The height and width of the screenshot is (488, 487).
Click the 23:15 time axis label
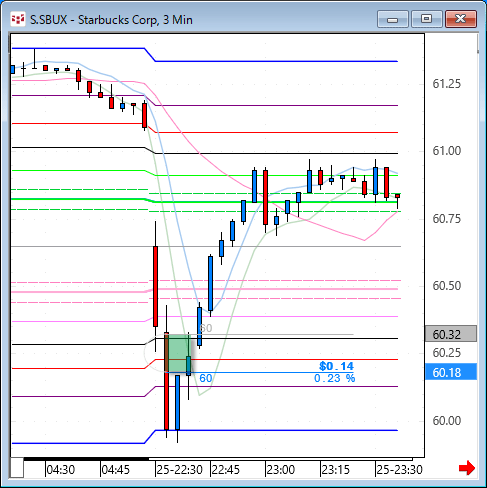[x=335, y=470]
